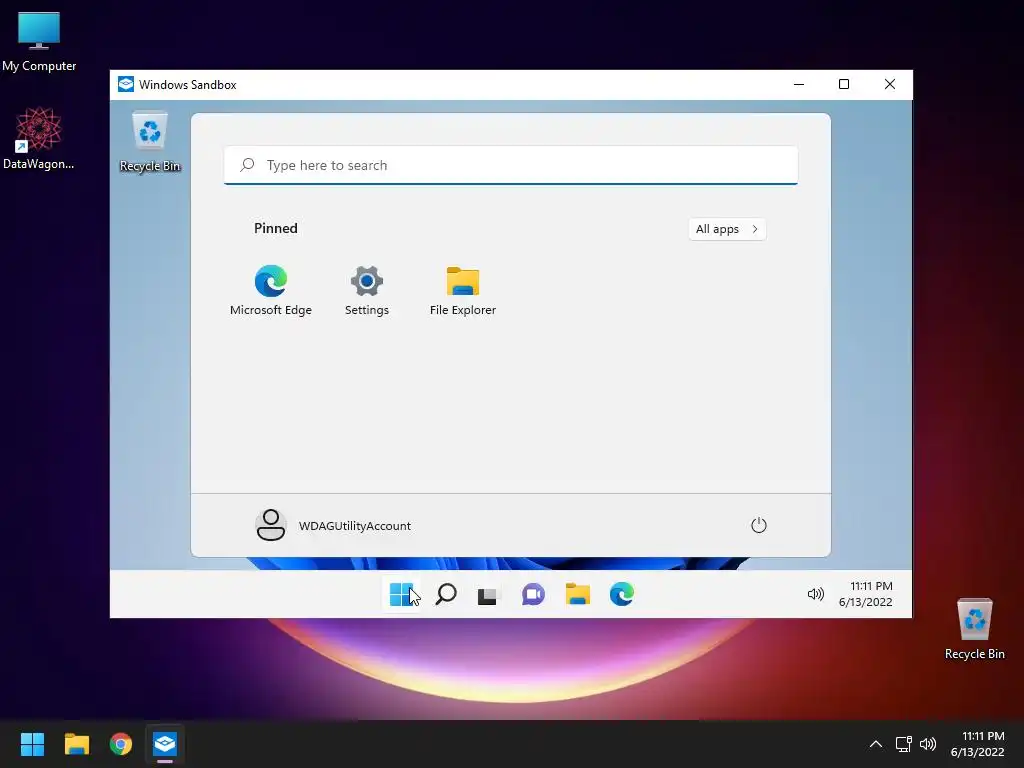Click the Windows Sandbox host taskbar icon

tap(165, 744)
